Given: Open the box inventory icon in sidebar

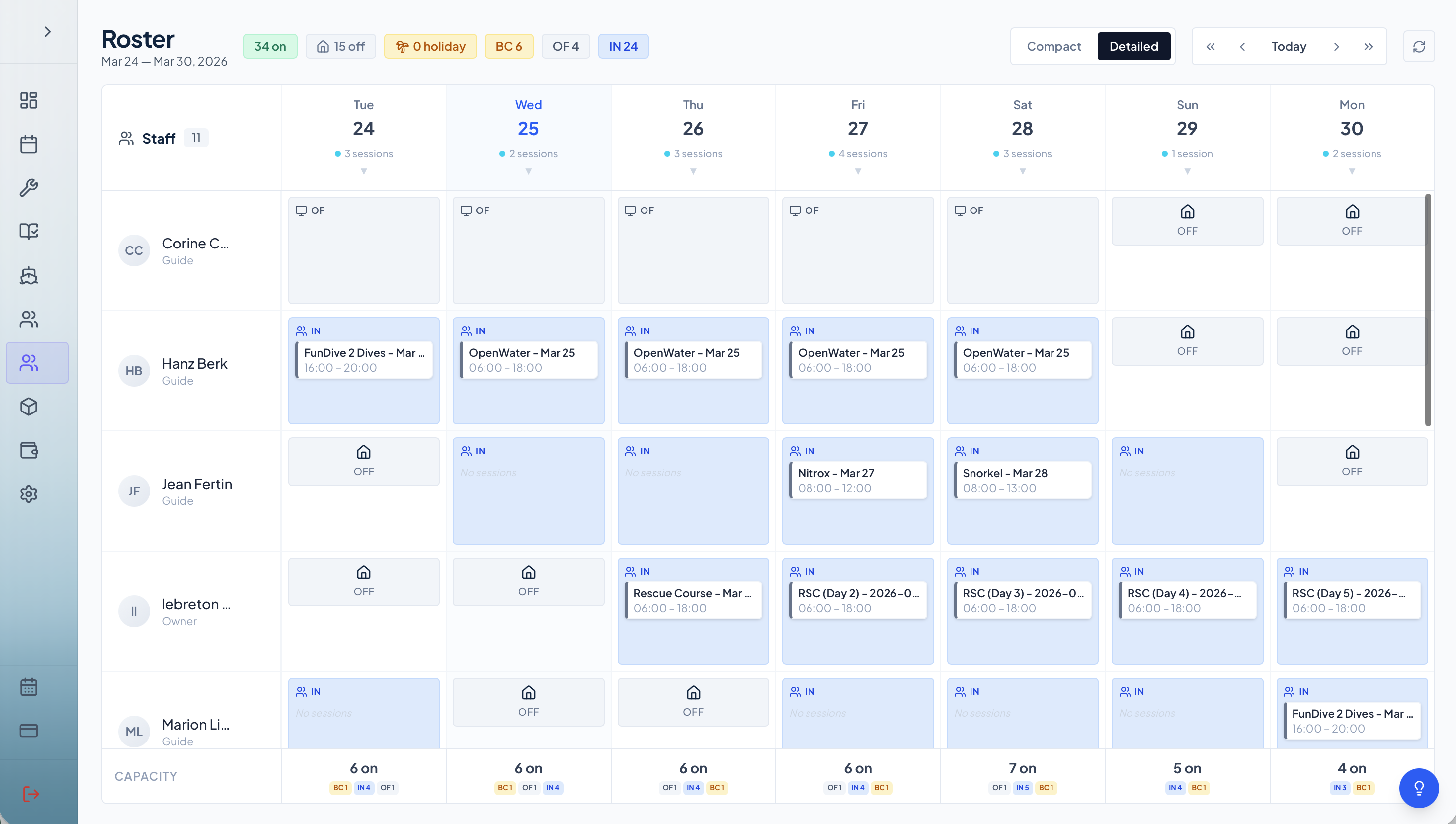Looking at the screenshot, I should pos(29,407).
